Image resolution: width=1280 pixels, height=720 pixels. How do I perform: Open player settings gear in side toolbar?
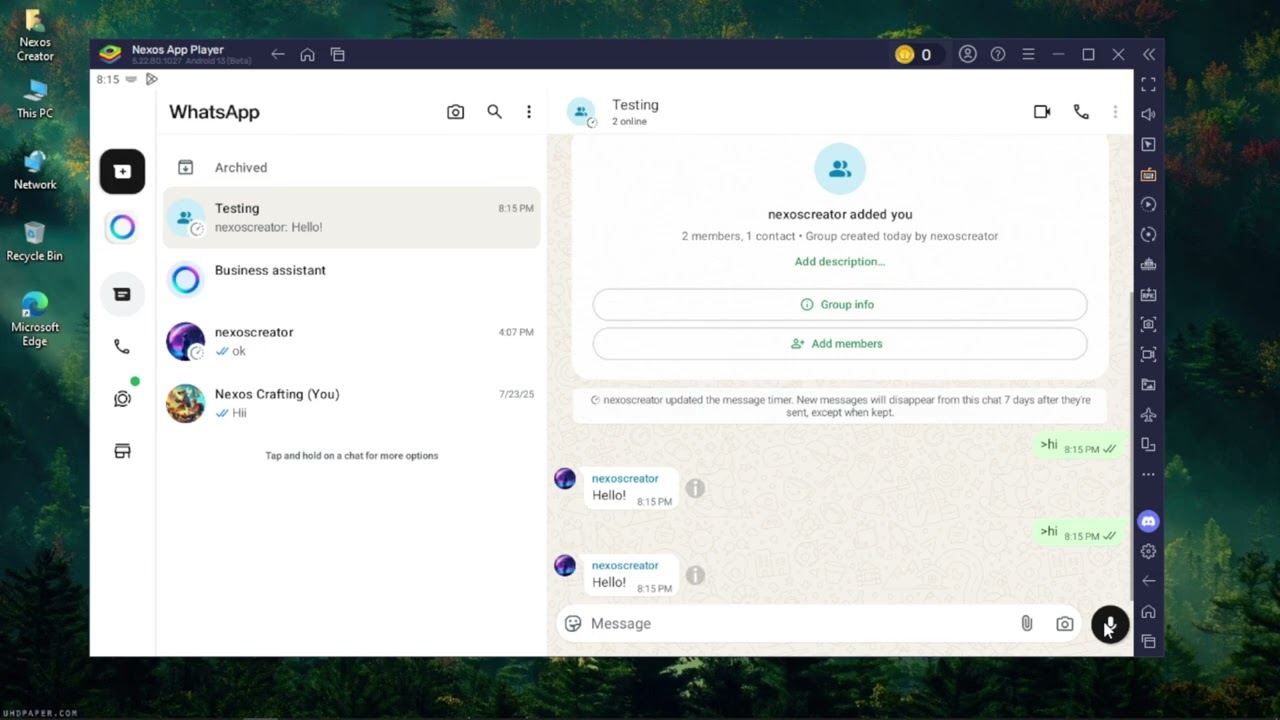(1148, 551)
